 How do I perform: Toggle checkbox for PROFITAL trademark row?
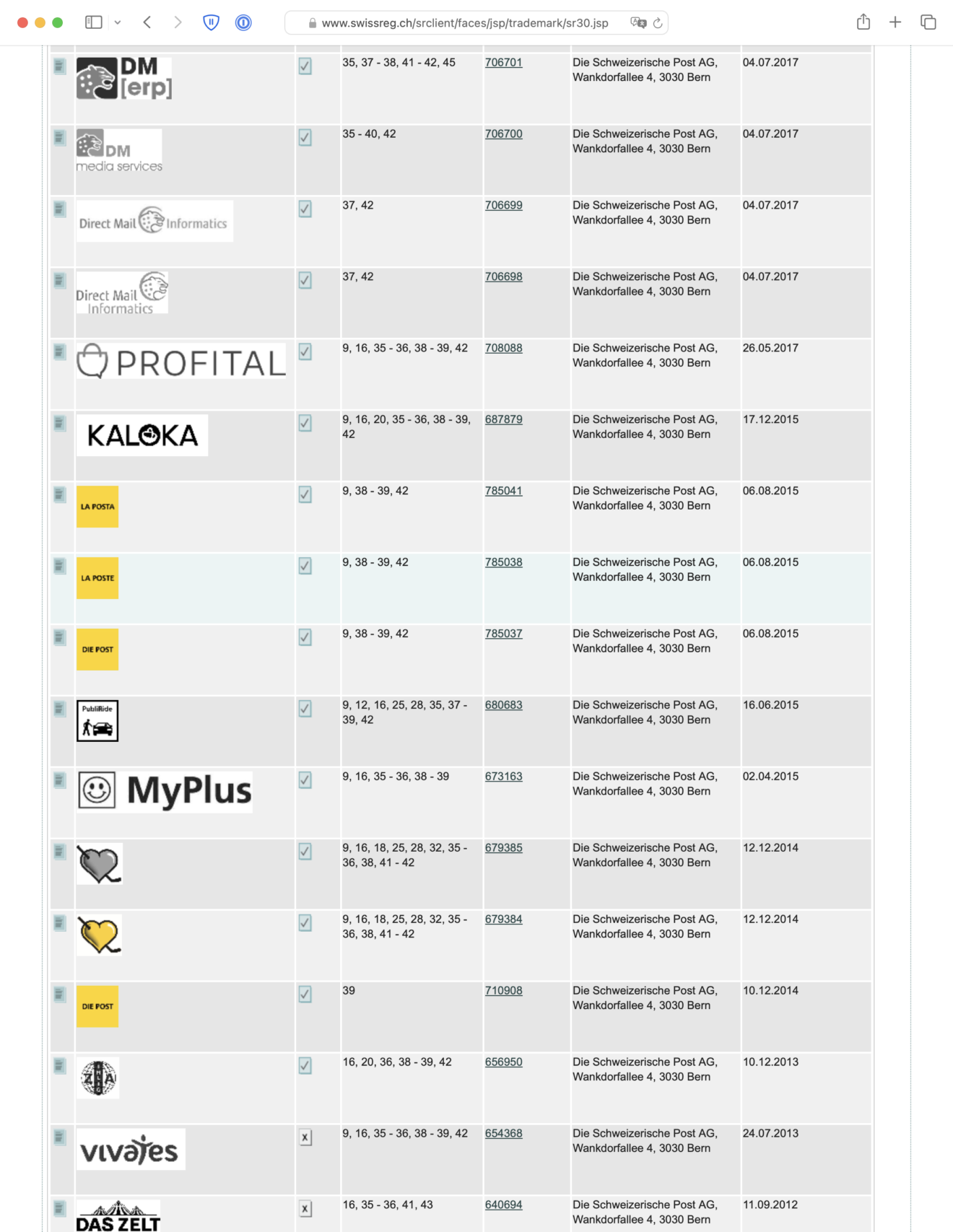[305, 352]
